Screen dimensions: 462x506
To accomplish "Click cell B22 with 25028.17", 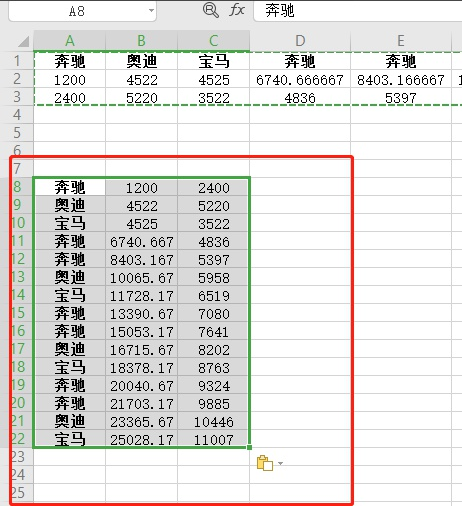I will (141, 439).
